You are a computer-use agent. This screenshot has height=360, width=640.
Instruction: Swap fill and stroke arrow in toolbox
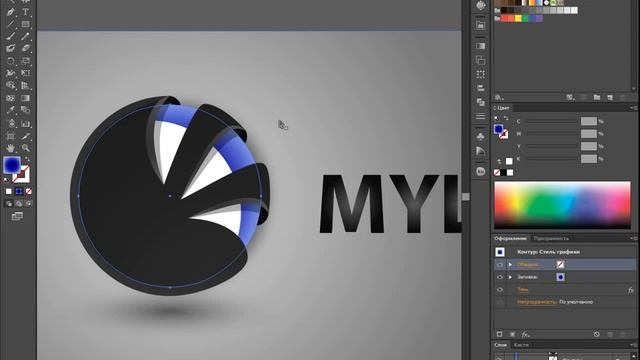(27, 159)
